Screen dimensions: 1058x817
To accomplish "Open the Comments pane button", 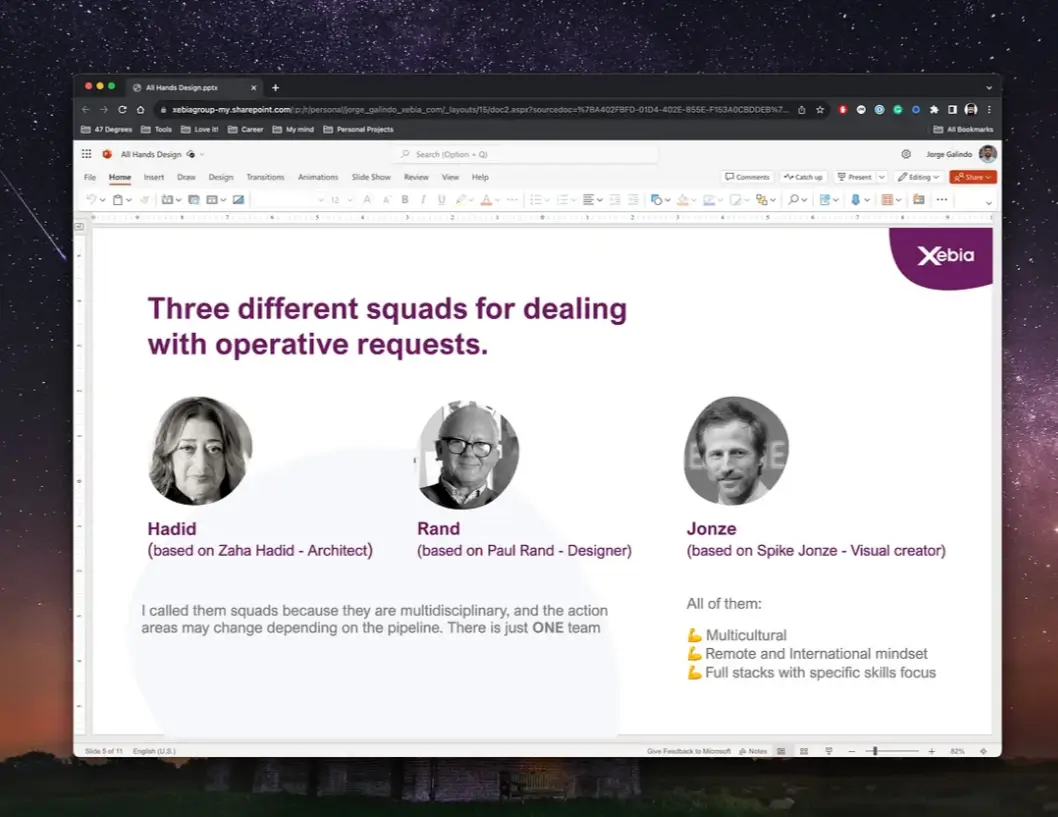I will [747, 177].
